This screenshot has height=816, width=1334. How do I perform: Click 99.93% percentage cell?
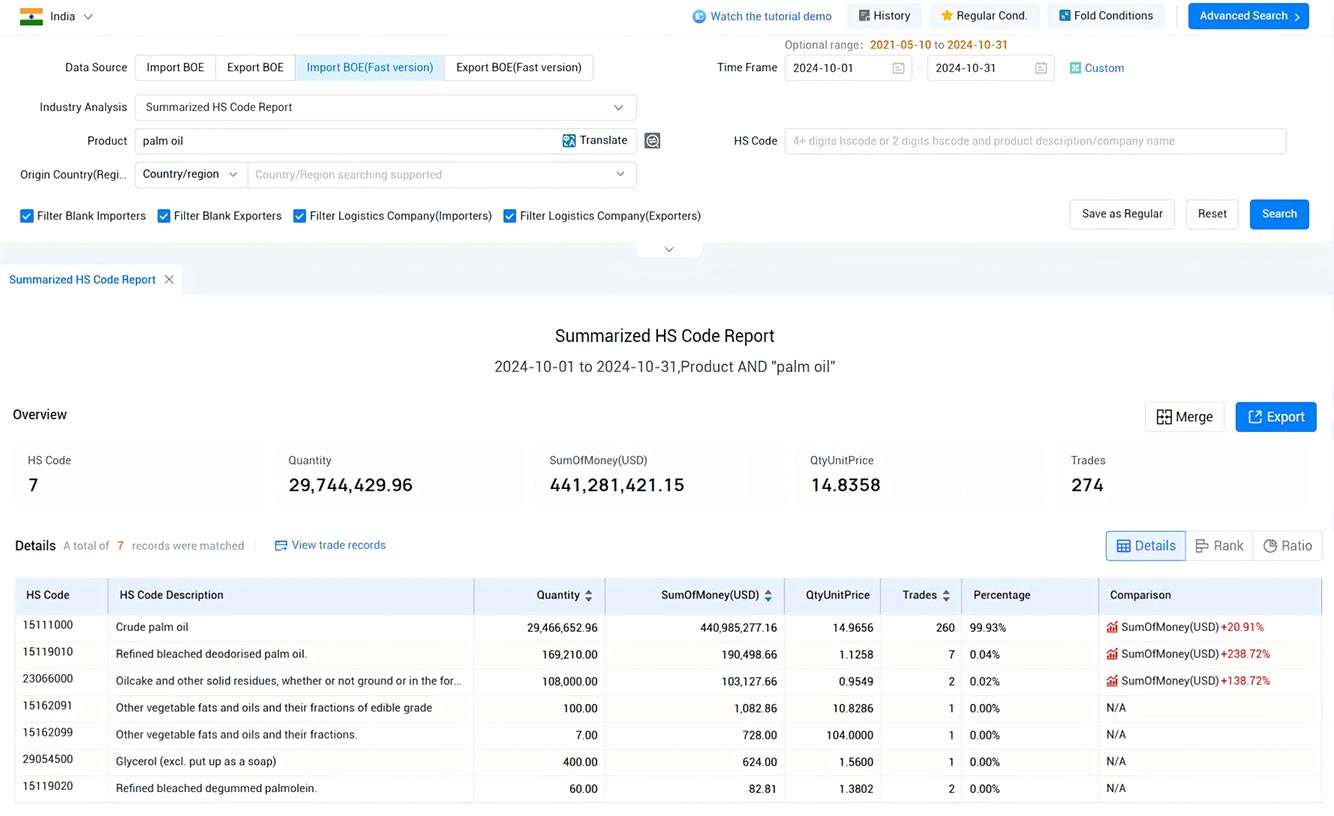coord(988,628)
